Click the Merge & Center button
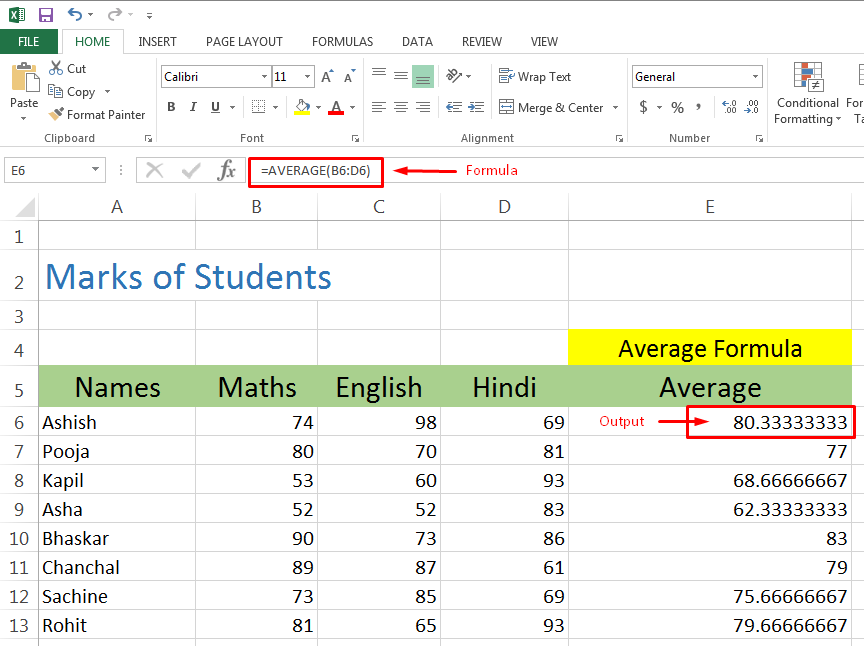Screen dimensions: 864x646 (551, 107)
